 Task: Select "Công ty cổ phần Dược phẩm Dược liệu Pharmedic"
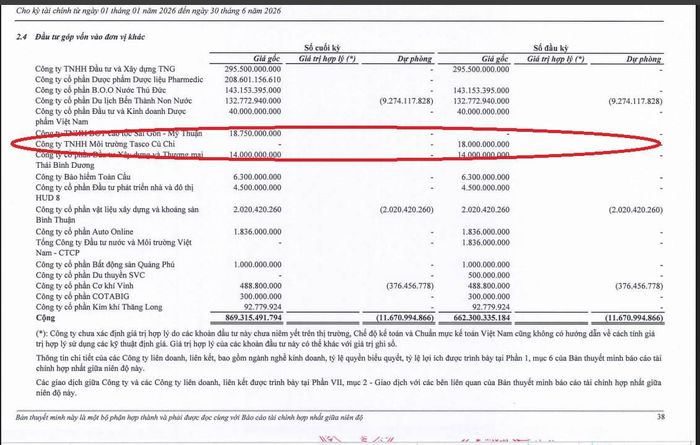[119, 79]
